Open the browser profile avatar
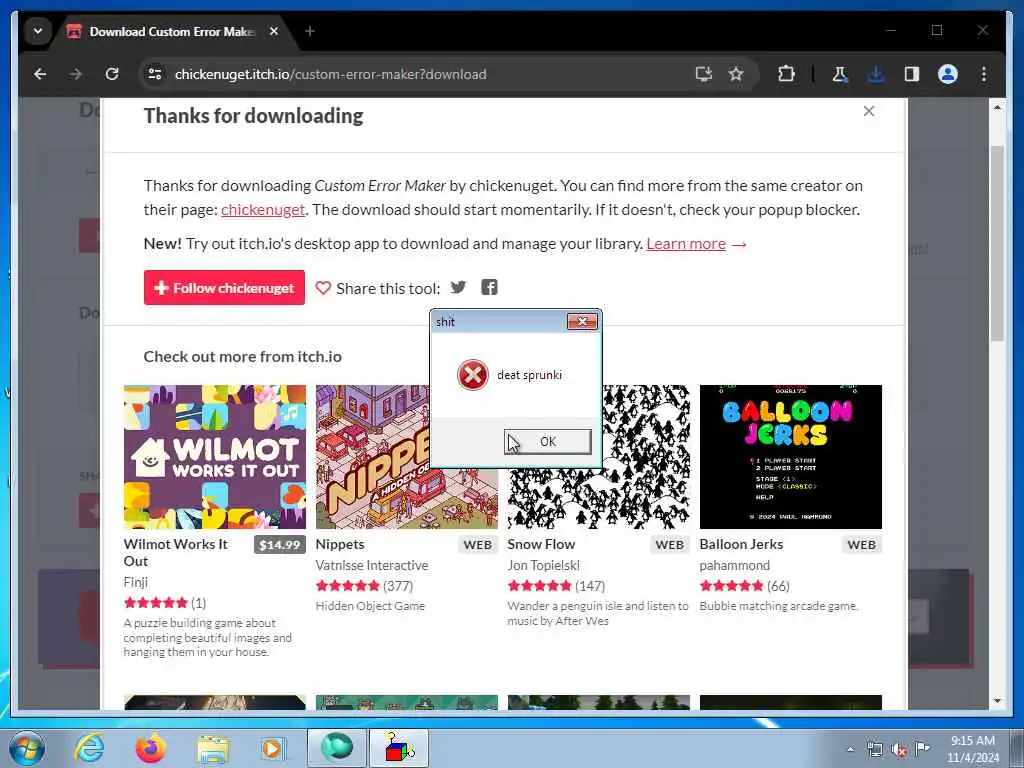Viewport: 1024px width, 768px height. [948, 74]
